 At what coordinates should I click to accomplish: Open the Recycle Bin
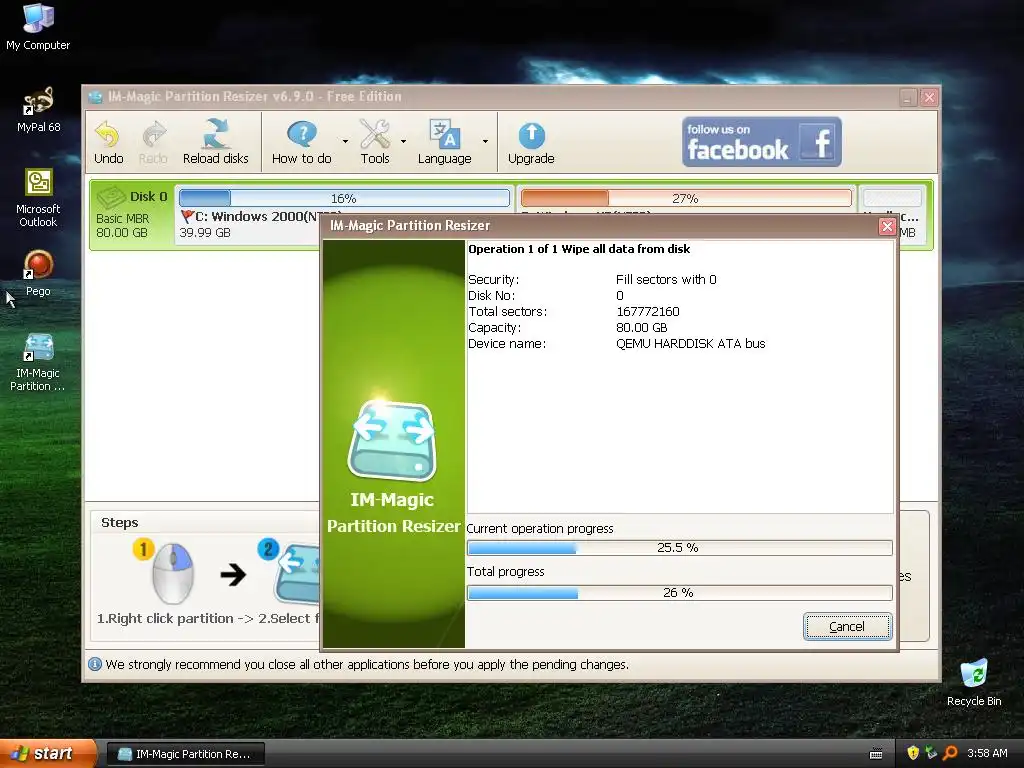pyautogui.click(x=974, y=682)
